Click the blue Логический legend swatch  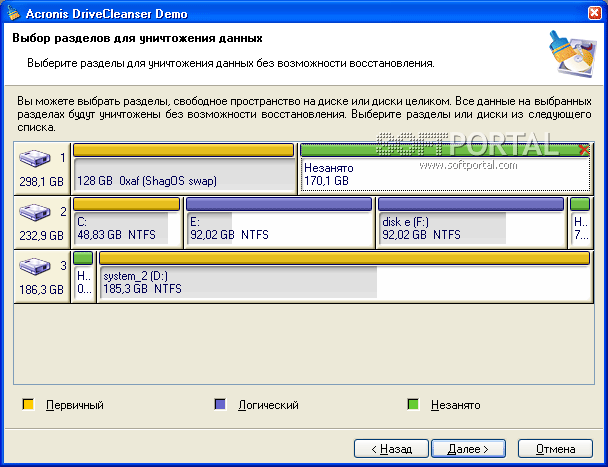[220, 405]
